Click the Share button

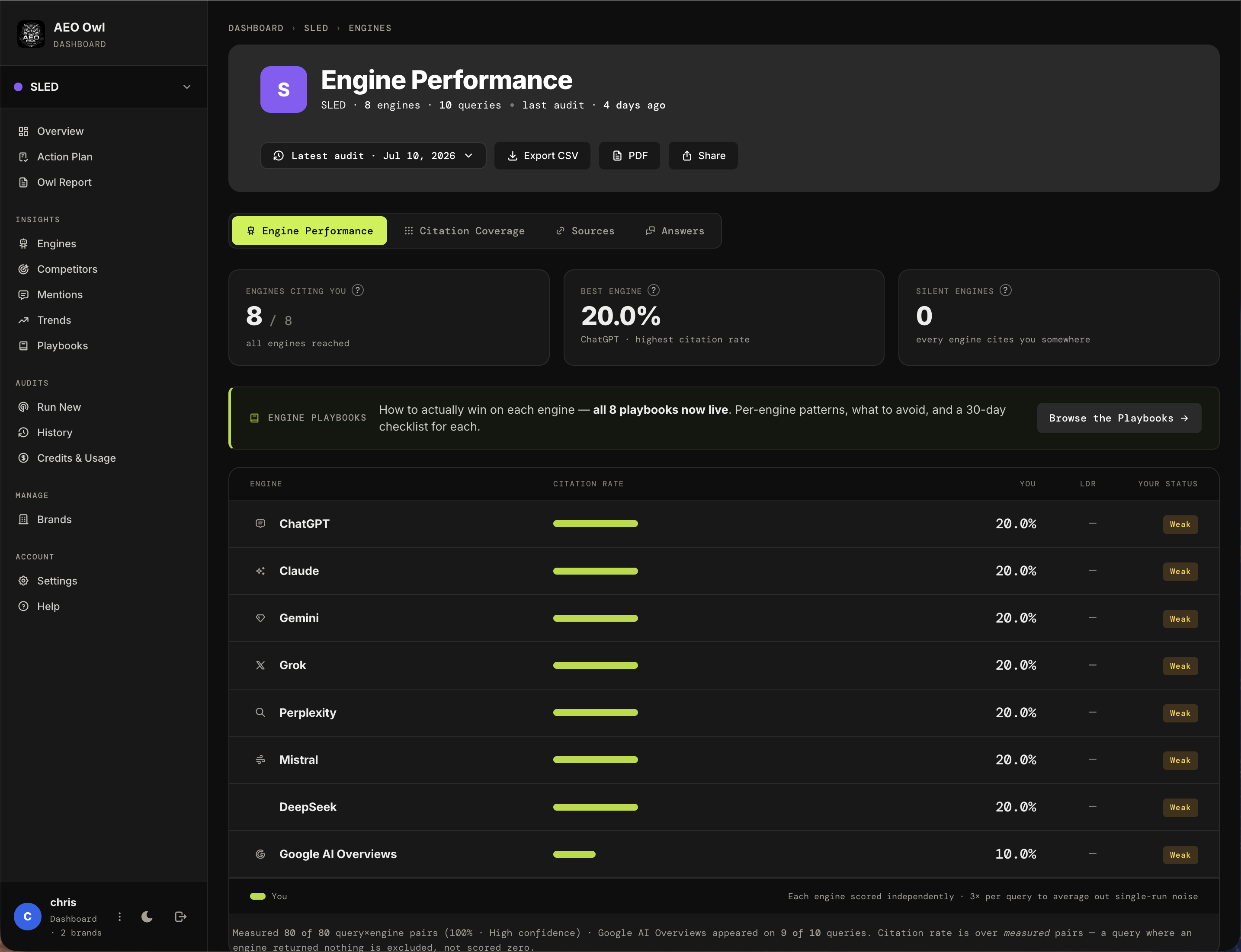point(703,156)
